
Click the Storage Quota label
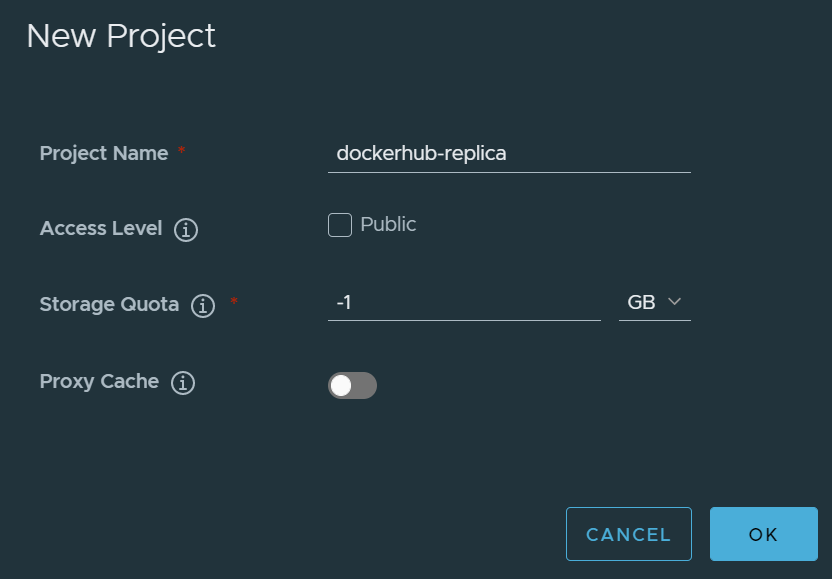109,304
